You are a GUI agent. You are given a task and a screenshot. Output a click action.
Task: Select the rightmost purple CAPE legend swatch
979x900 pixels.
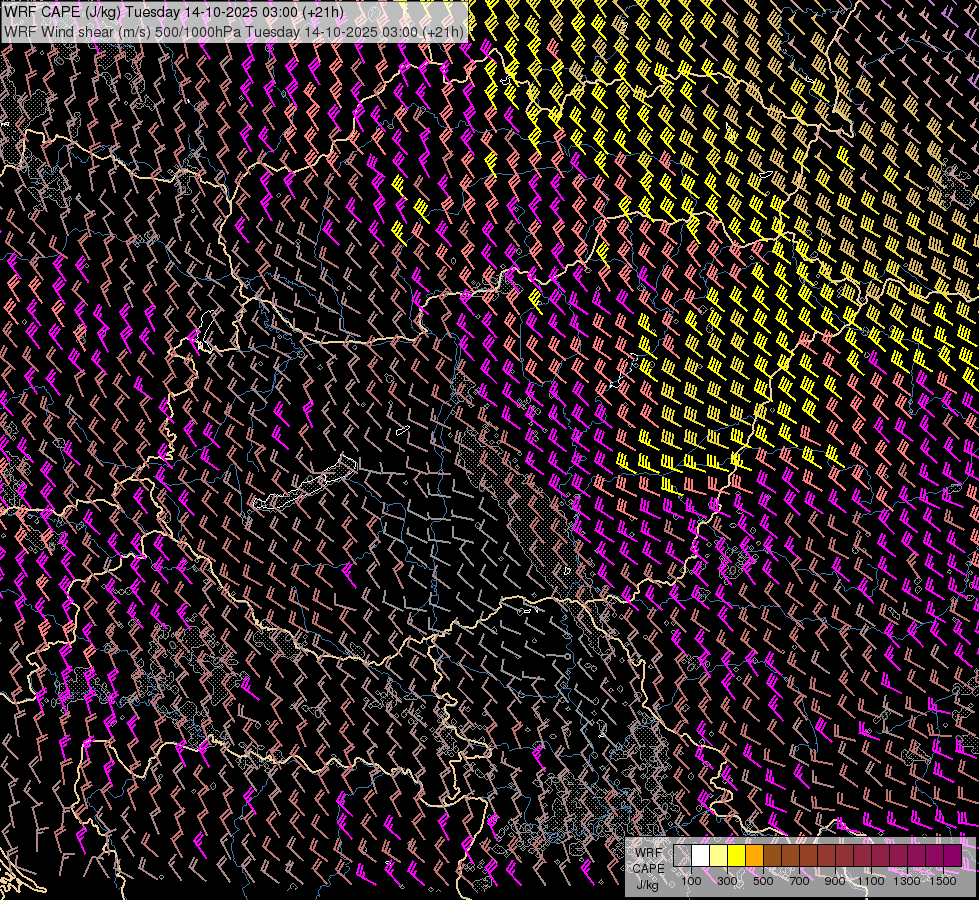tap(952, 857)
